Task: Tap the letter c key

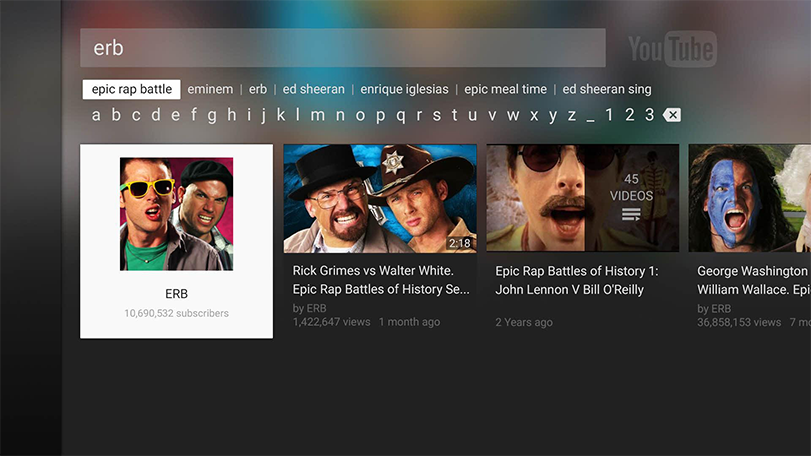Action: click(136, 115)
